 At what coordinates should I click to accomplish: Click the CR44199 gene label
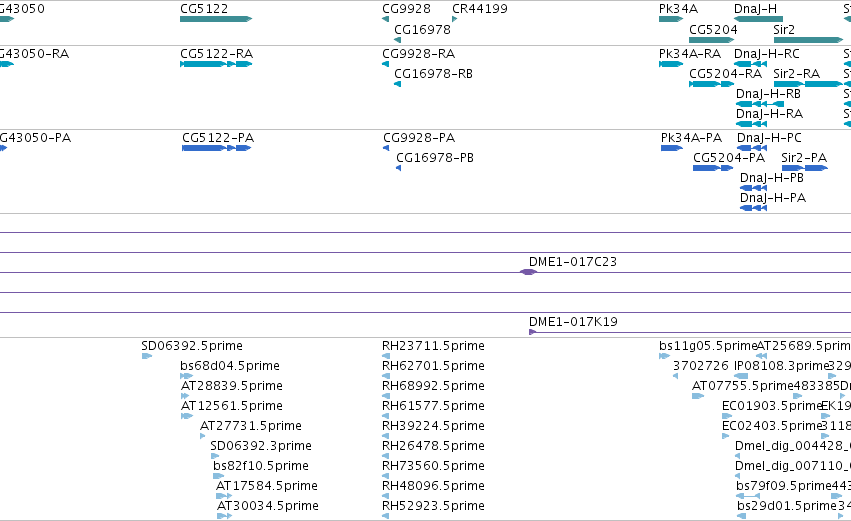pyautogui.click(x=480, y=9)
